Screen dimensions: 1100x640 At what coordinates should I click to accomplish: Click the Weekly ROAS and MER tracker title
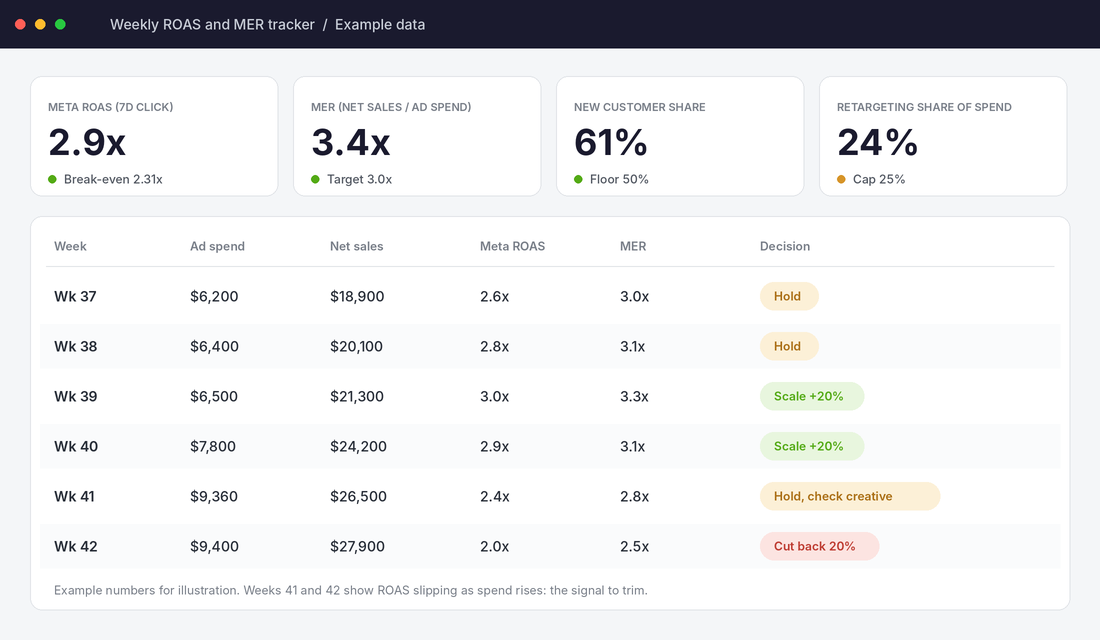click(212, 25)
